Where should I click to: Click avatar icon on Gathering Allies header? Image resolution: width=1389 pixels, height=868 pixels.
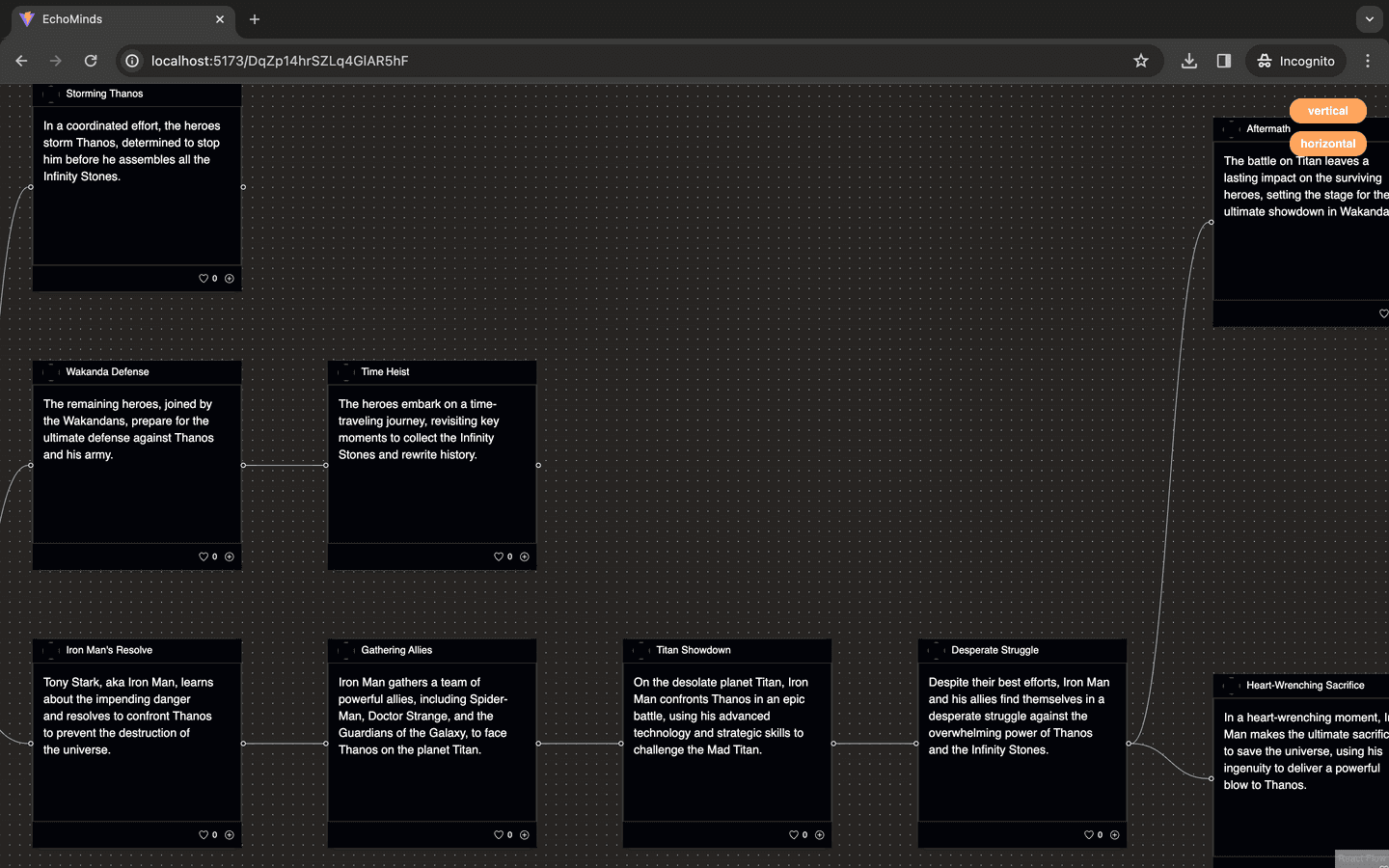point(346,650)
